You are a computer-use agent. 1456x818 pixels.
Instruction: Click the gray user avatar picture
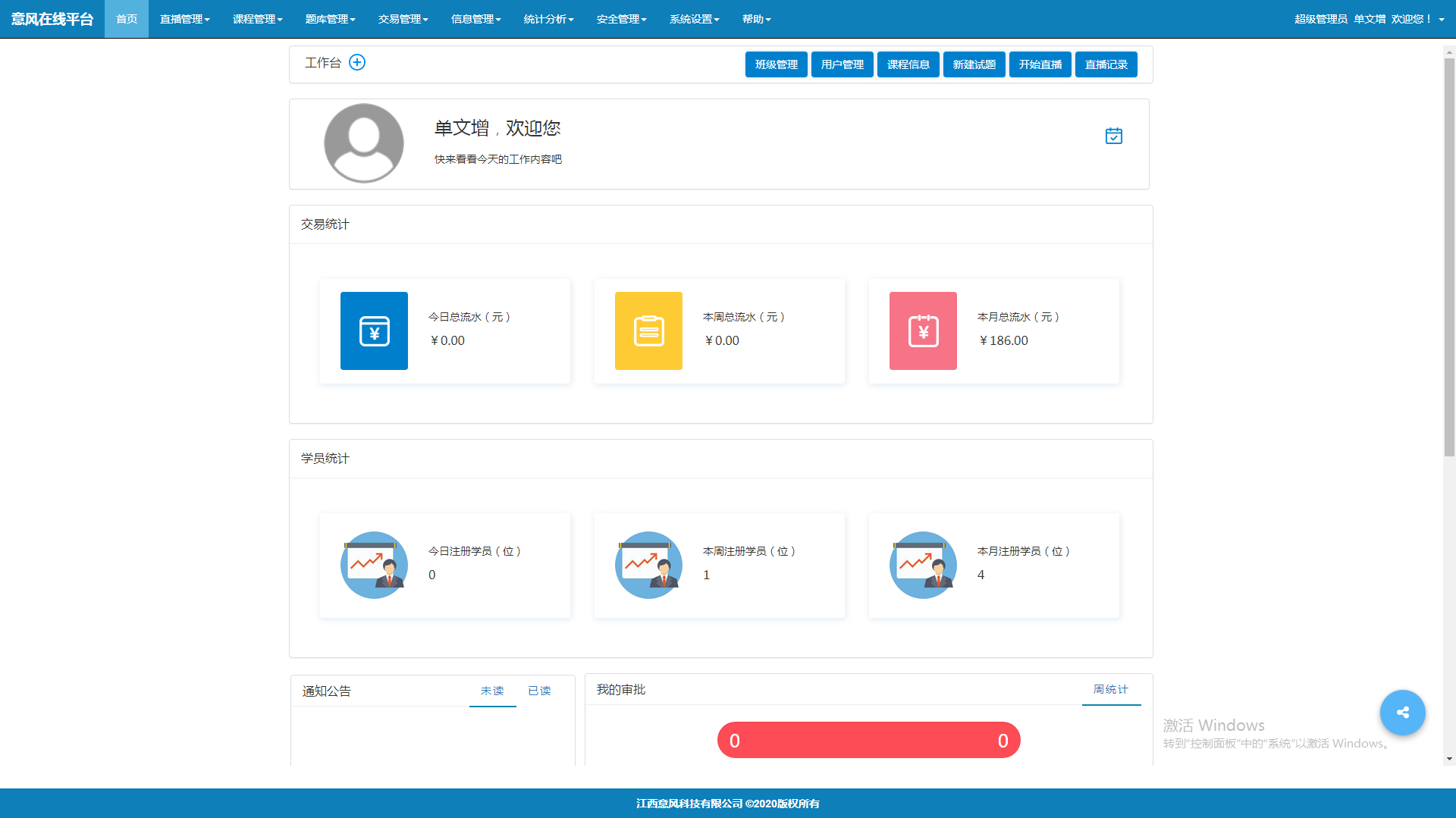[364, 143]
